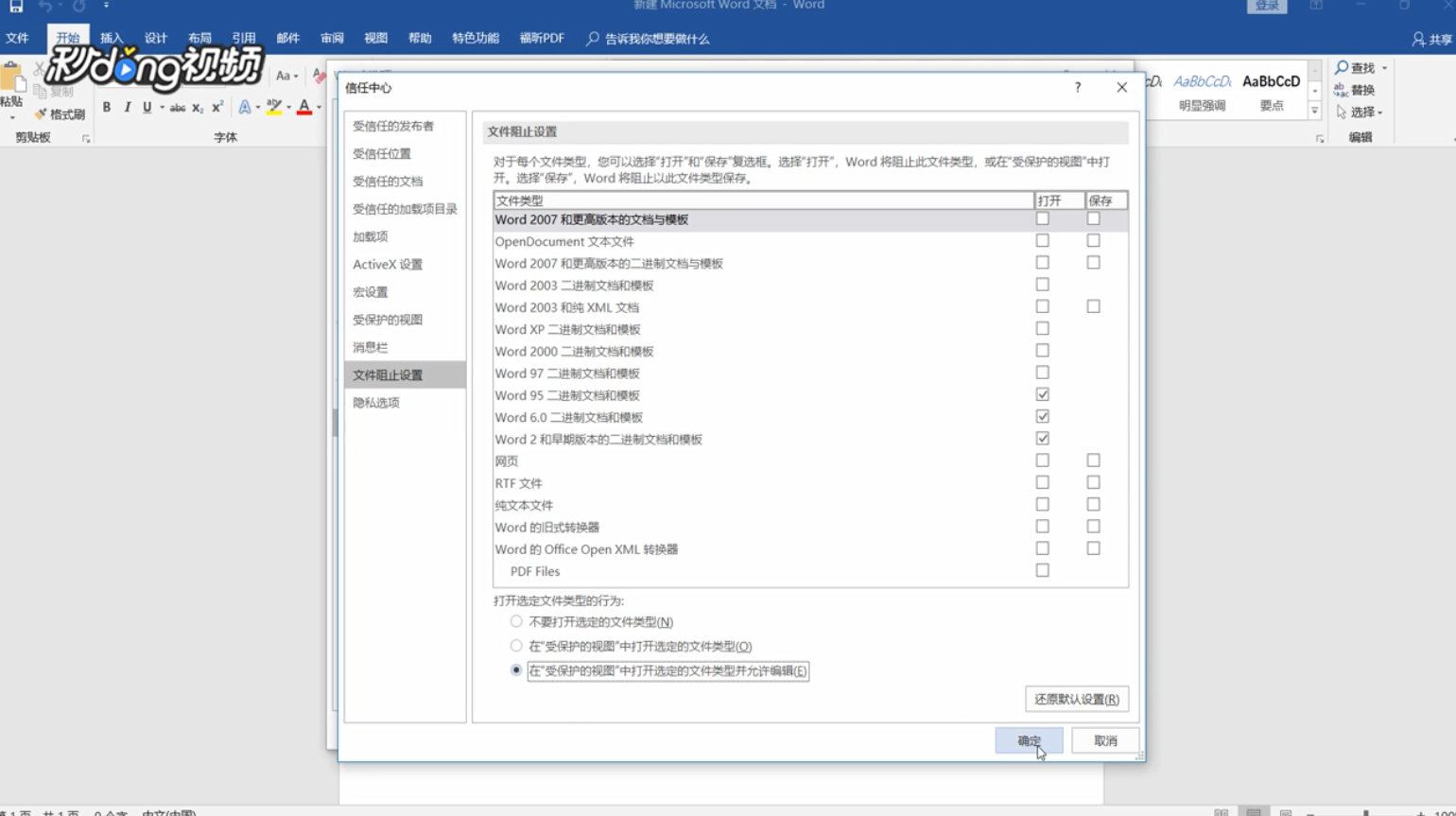
Task: Click the Select (选择) cursor icon
Action: [1341, 112]
